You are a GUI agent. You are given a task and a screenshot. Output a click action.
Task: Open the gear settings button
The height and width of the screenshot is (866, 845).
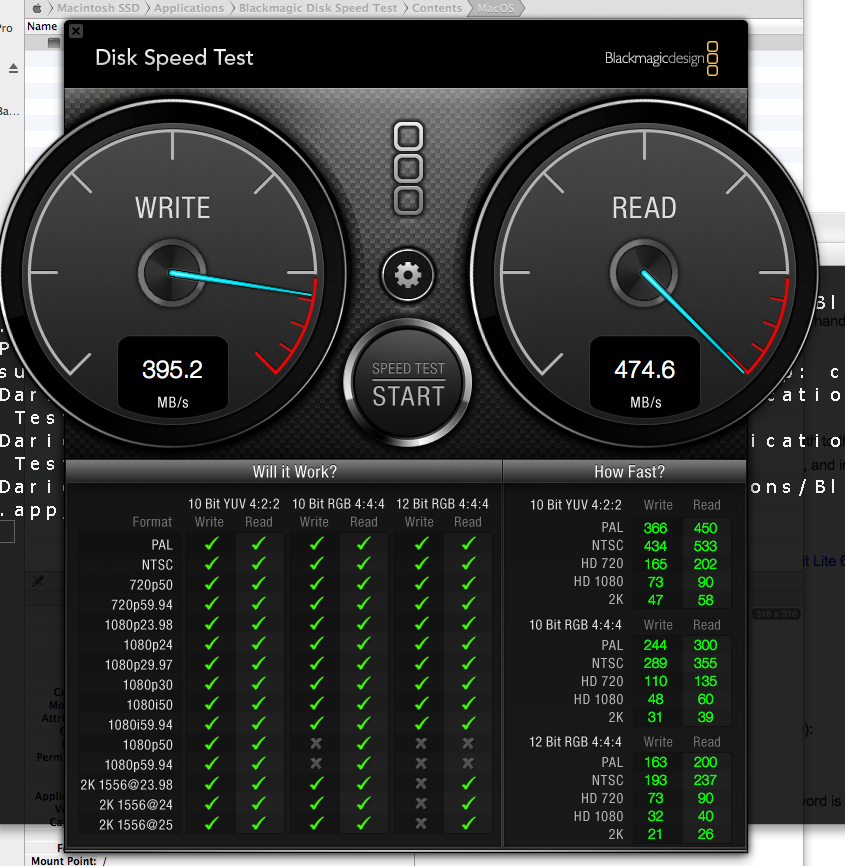[408, 274]
